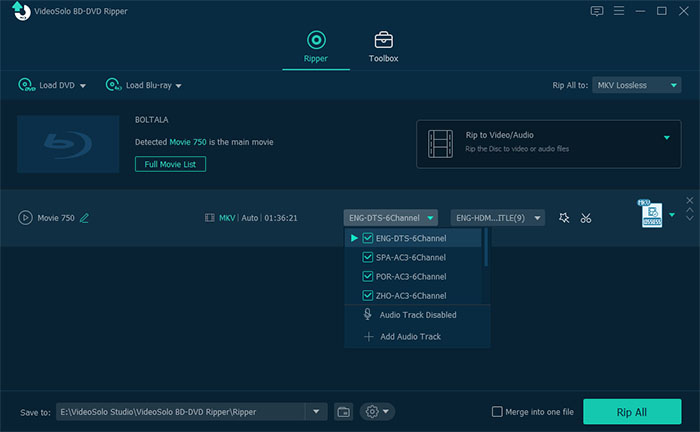
Task: Select the SPA-AC3-6Channel track label
Action: tap(411, 258)
